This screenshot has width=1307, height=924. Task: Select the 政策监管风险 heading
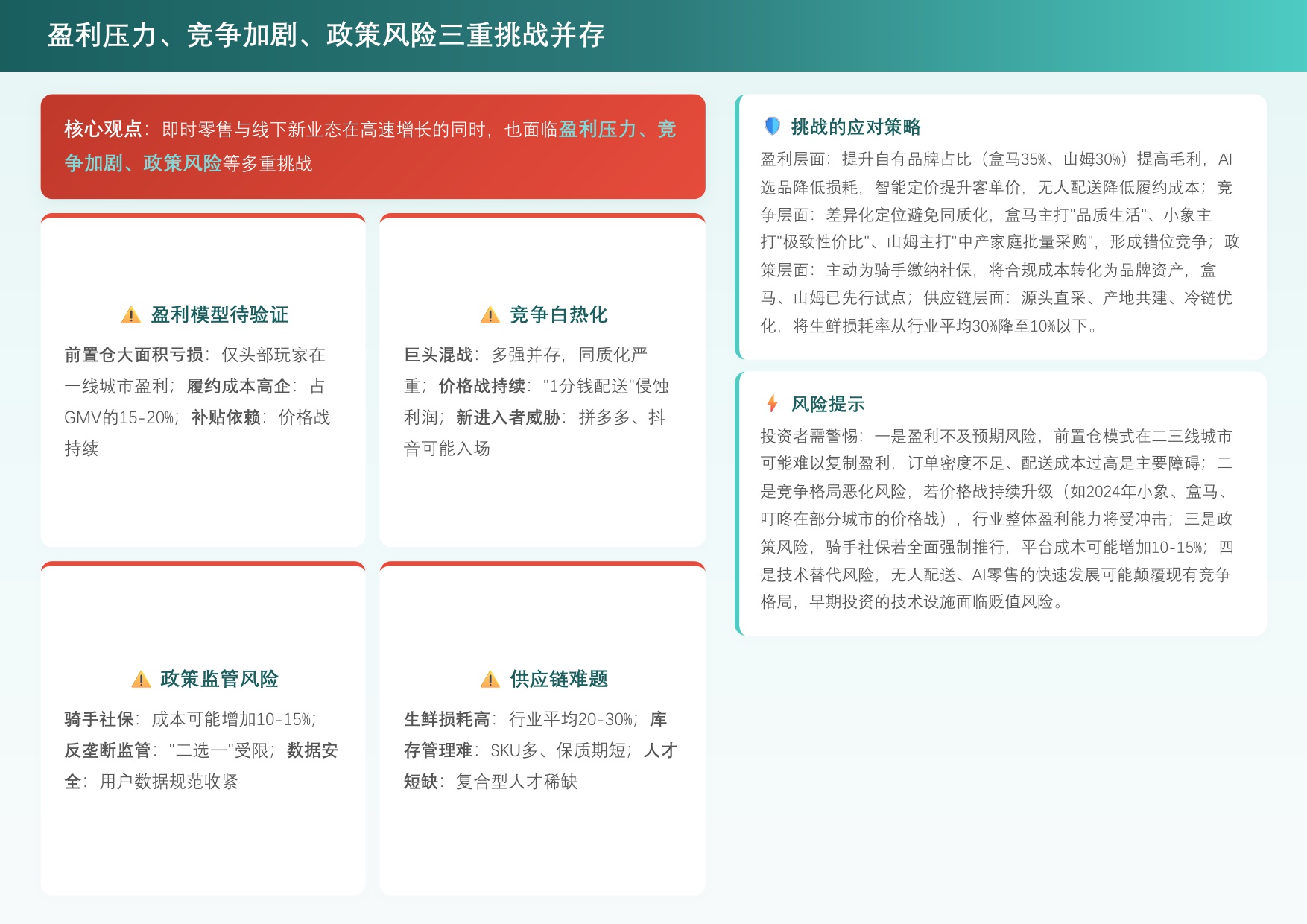[x=221, y=680]
